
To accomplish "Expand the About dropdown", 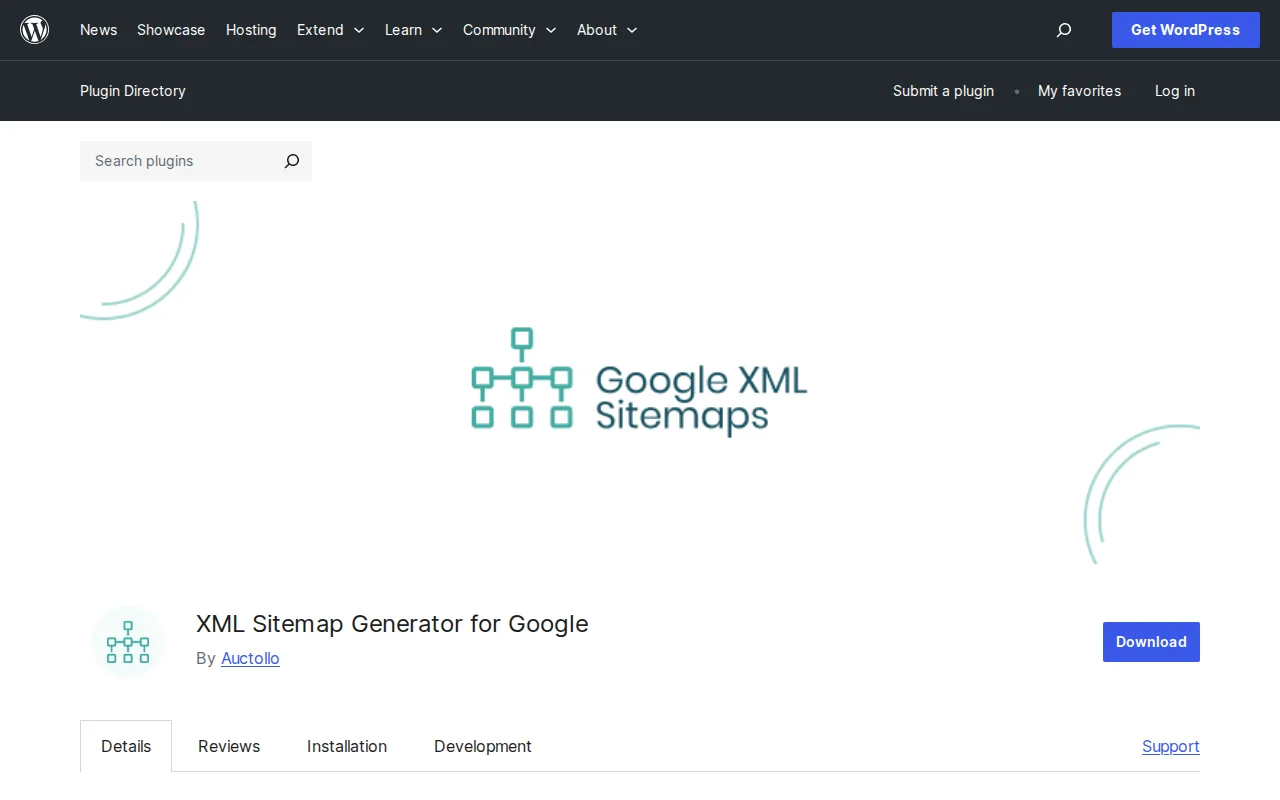I will [606, 30].
